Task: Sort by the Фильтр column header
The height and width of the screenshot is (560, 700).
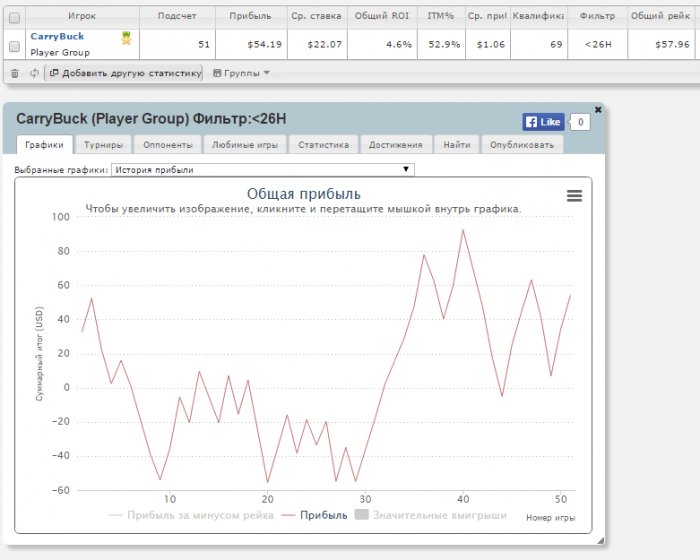Action: click(597, 16)
